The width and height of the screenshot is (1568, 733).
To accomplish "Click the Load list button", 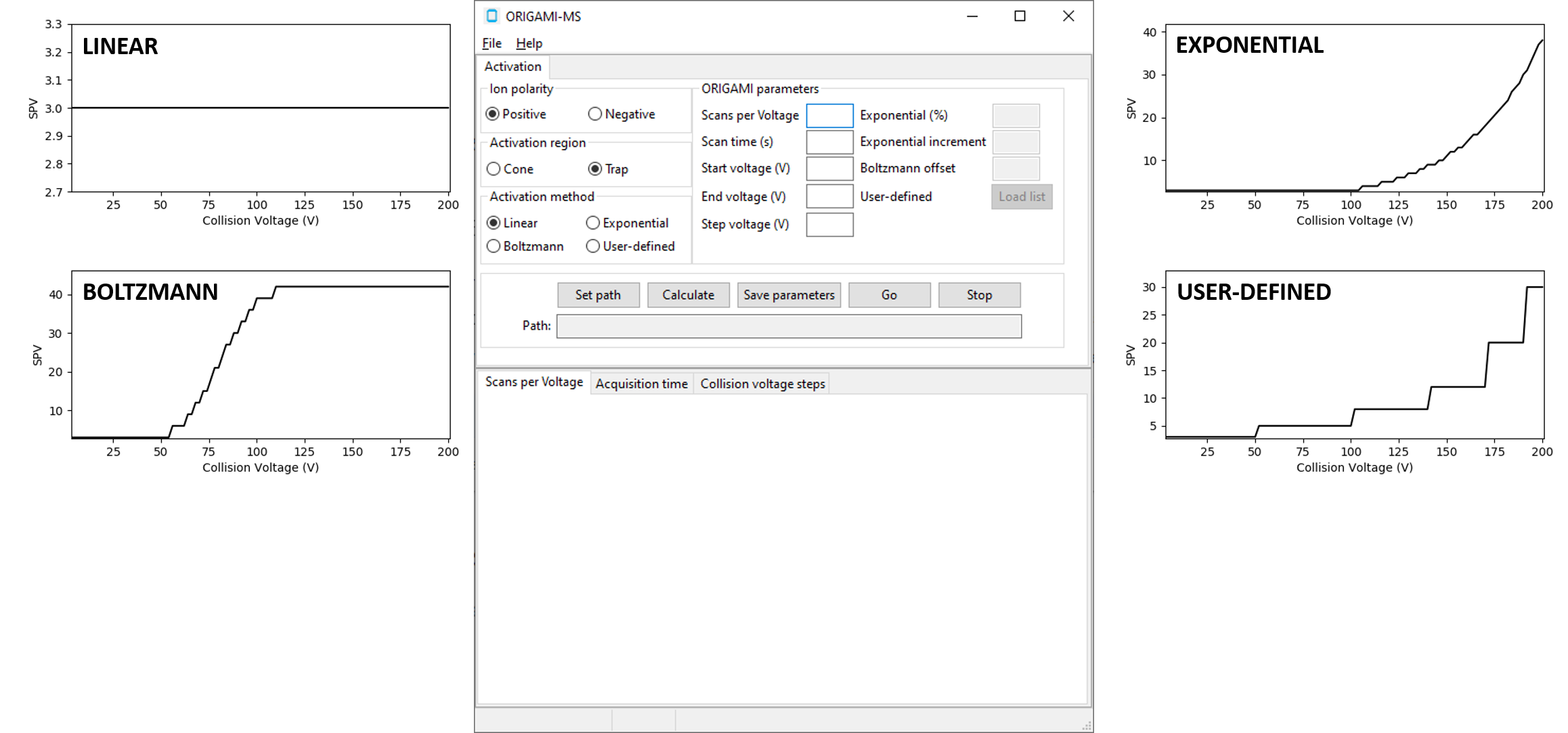I will pos(1022,197).
